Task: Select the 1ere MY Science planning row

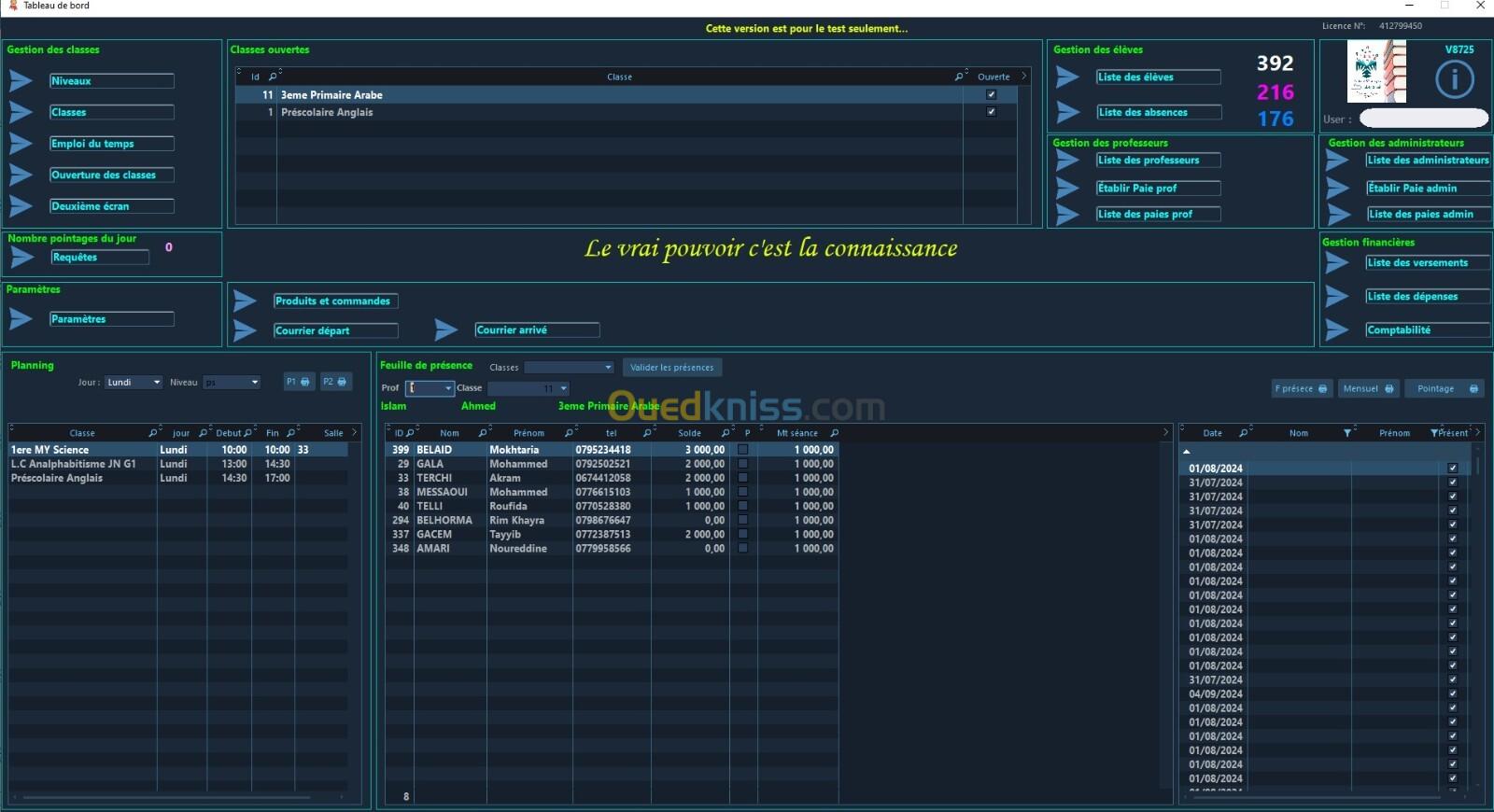Action: click(82, 450)
